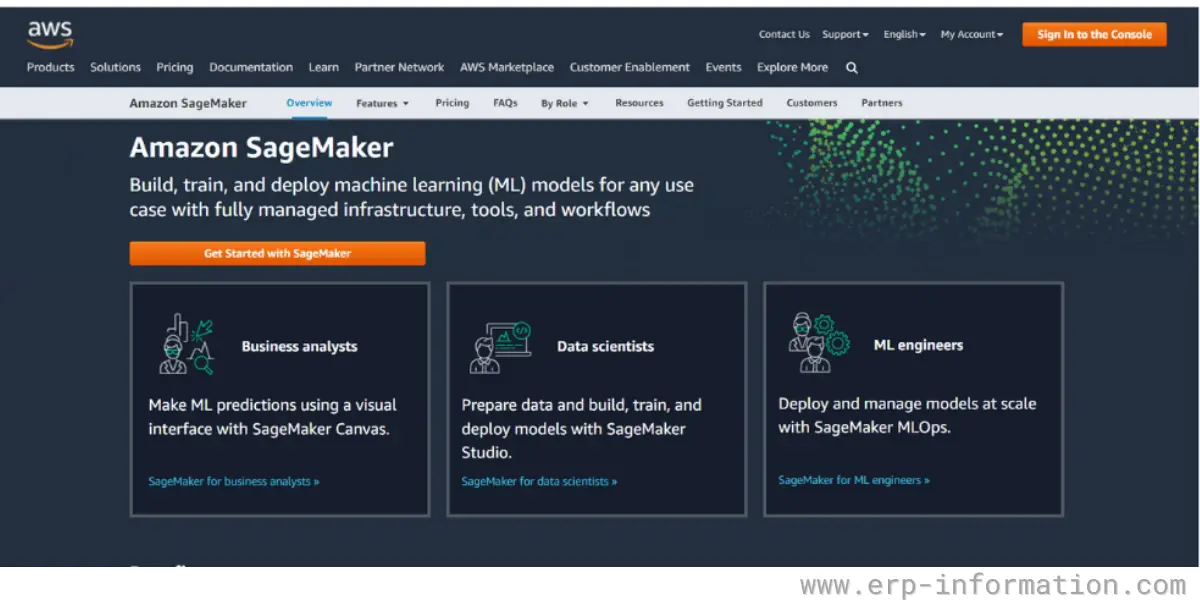Open the Partners tab
This screenshot has height=600, width=1200.
[x=882, y=103]
